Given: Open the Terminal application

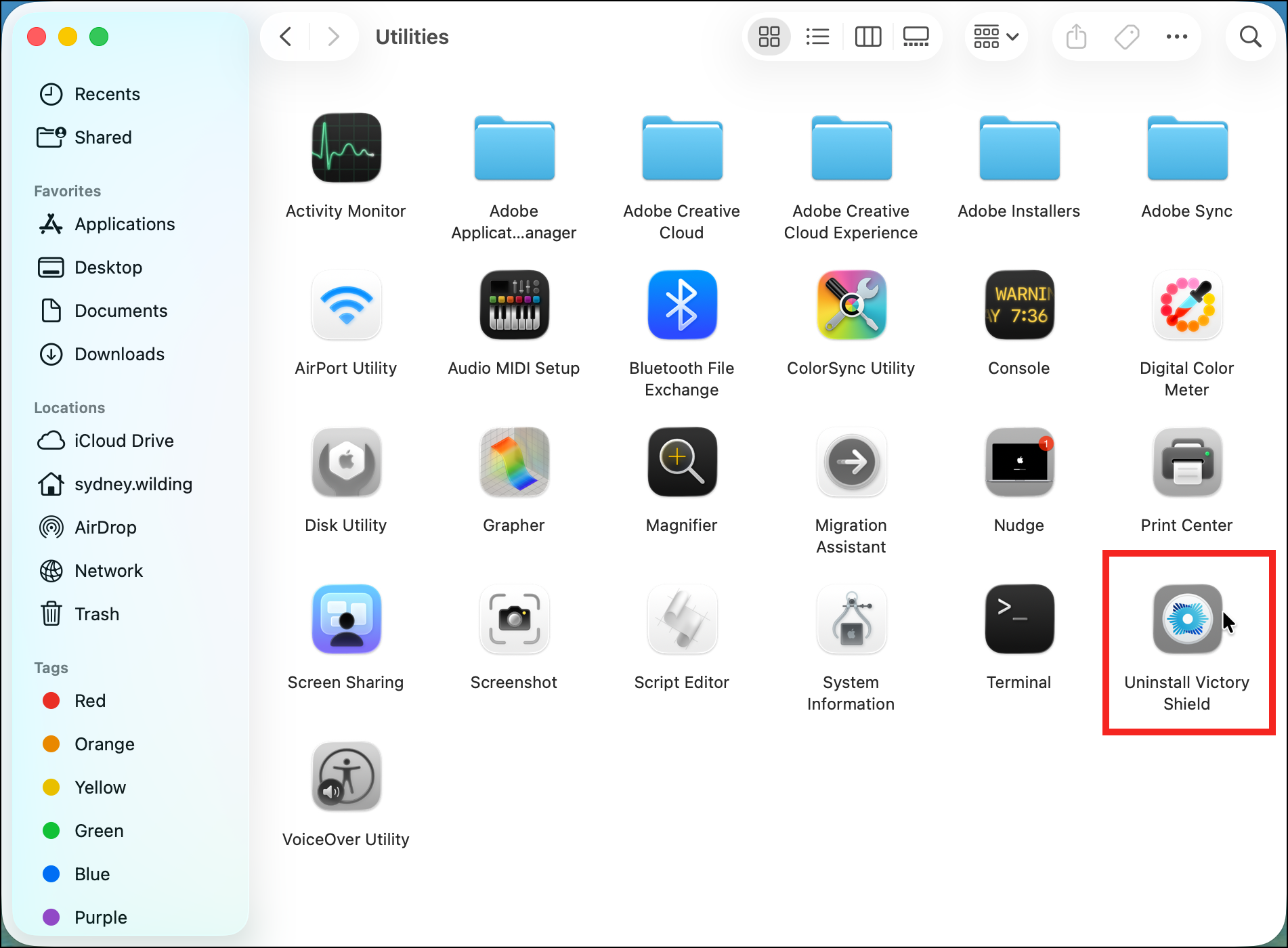Looking at the screenshot, I should tap(1018, 618).
